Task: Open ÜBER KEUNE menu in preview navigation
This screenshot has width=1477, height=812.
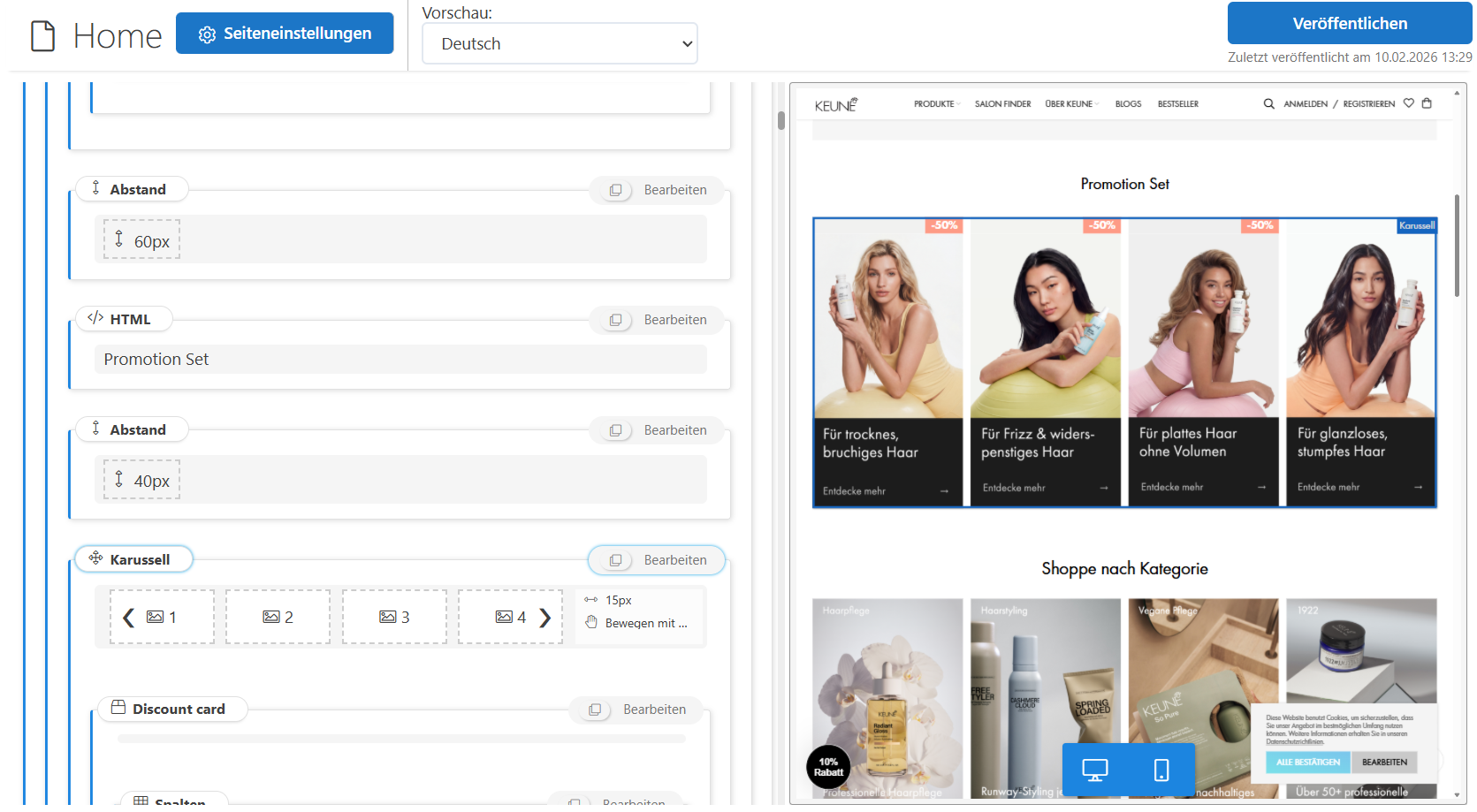Action: point(1071,104)
